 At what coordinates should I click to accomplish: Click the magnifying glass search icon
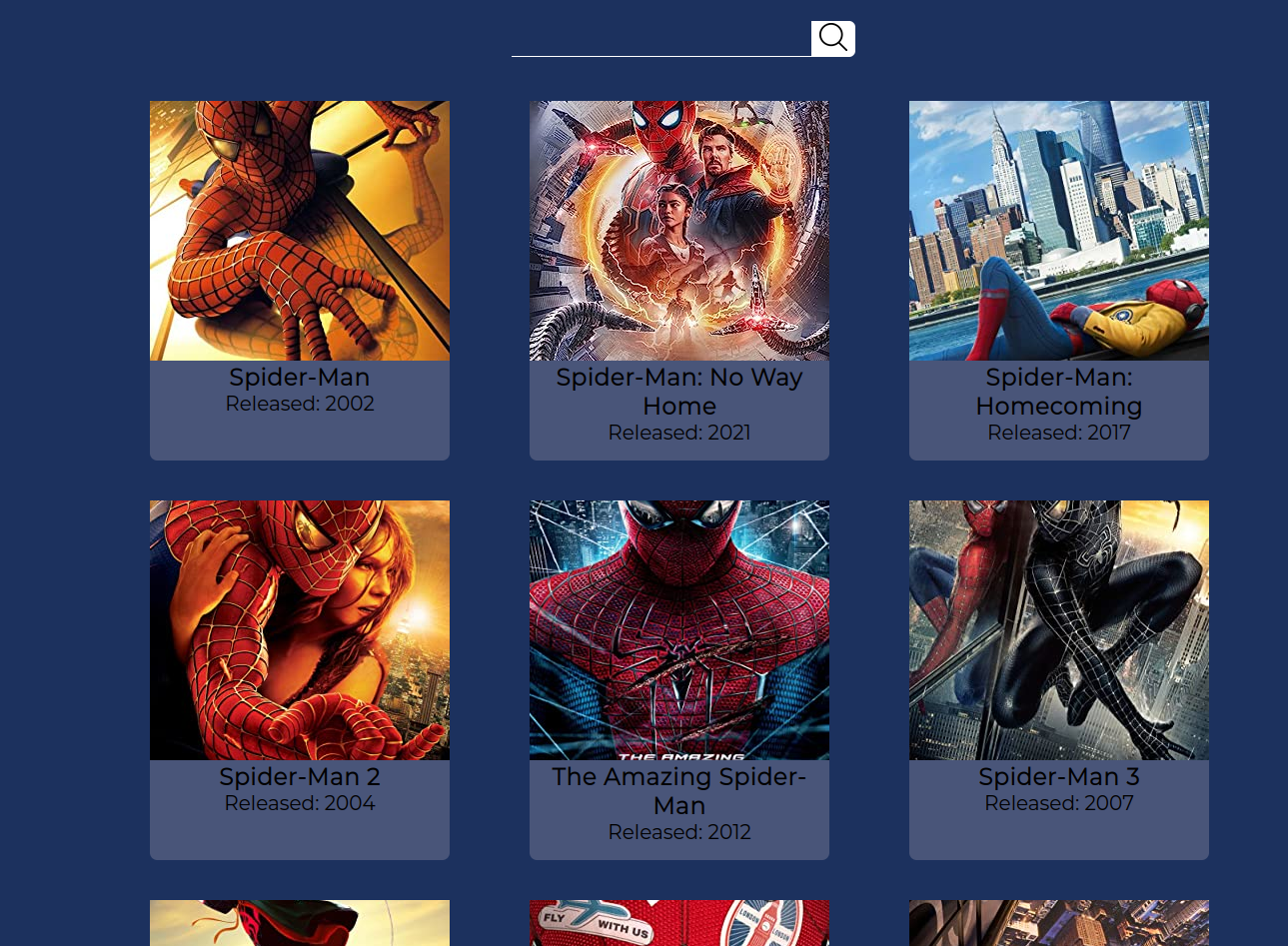click(832, 38)
